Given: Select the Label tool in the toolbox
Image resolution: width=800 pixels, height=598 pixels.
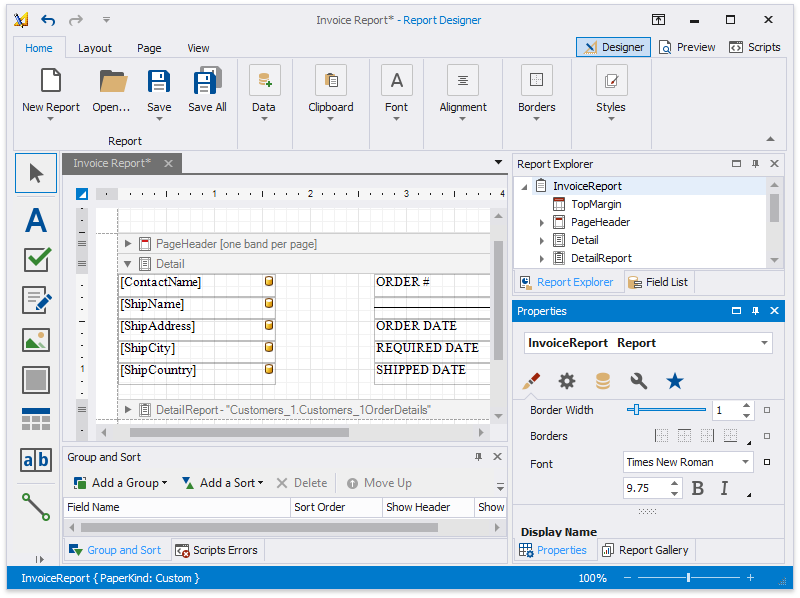Looking at the screenshot, I should click(x=36, y=220).
